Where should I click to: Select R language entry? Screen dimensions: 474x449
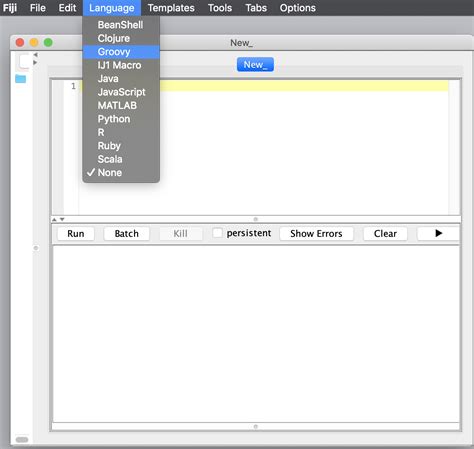pos(121,132)
